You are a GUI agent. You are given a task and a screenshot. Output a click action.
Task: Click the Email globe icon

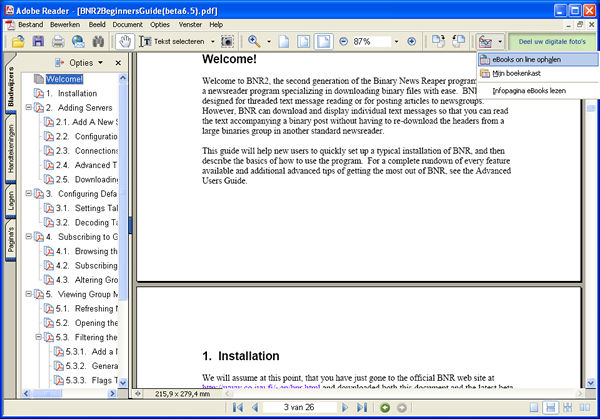point(78,41)
